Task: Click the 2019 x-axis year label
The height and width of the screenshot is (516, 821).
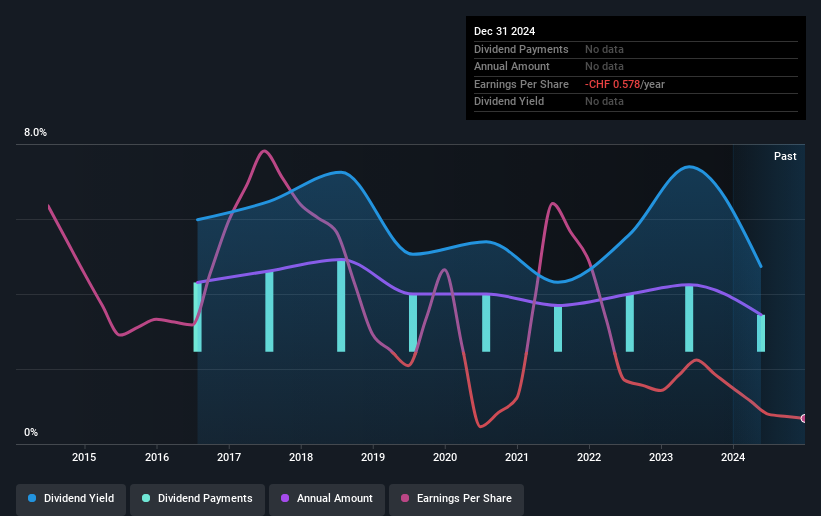Action: pyautogui.click(x=373, y=457)
